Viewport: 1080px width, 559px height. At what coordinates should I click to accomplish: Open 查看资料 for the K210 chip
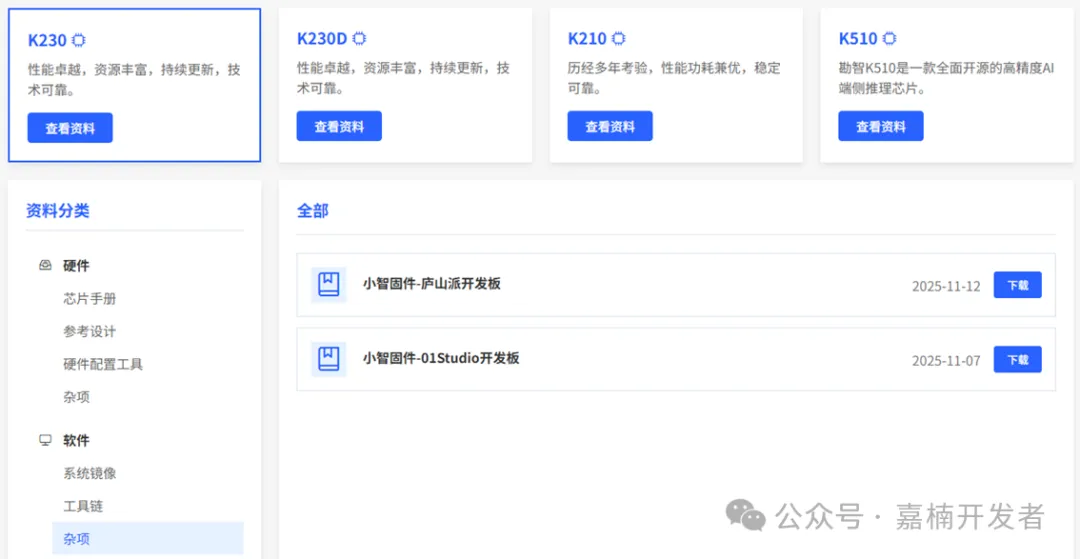click(609, 126)
